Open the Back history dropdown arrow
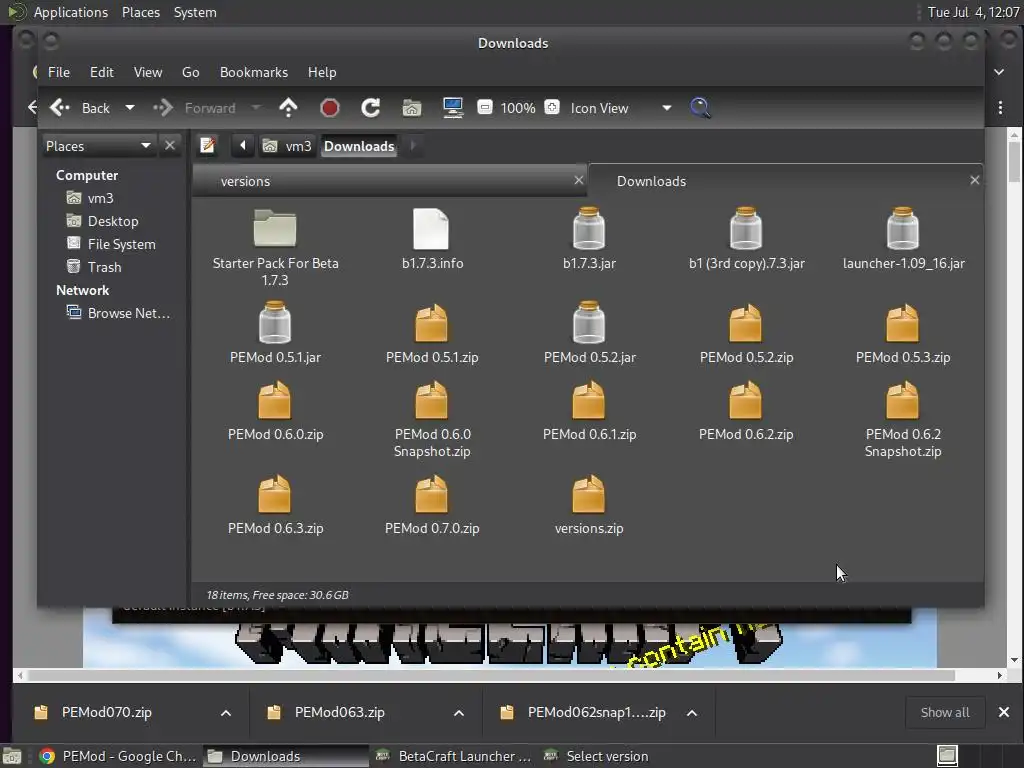This screenshot has height=768, width=1024. [x=129, y=108]
